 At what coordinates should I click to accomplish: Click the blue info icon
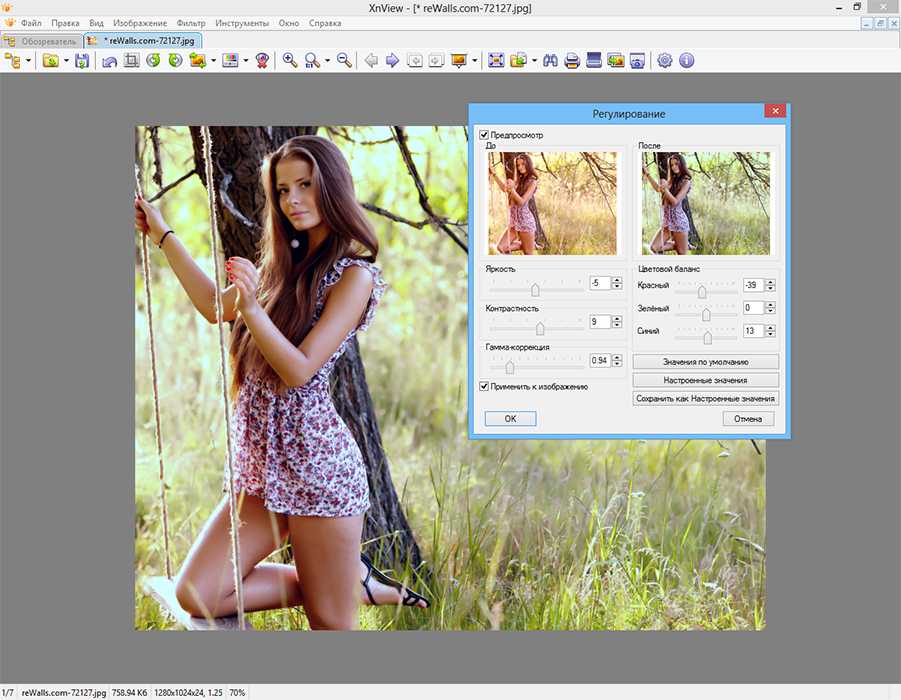pos(687,61)
